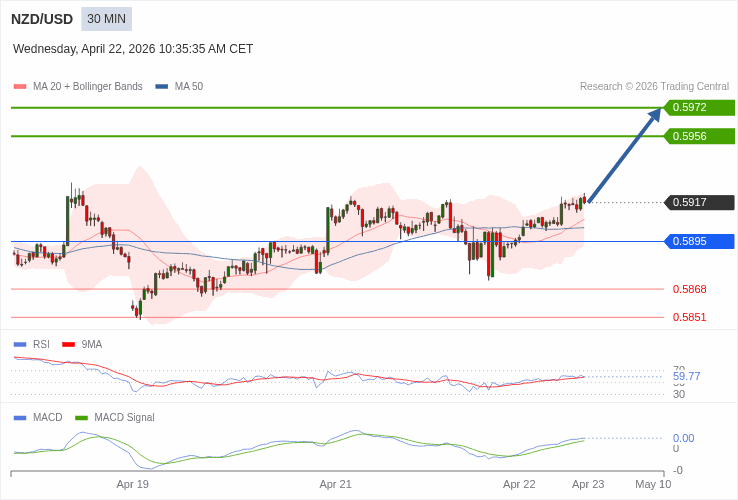
Task: Click the red MA 20 Bollinger Bands swatch
Action: (20, 87)
